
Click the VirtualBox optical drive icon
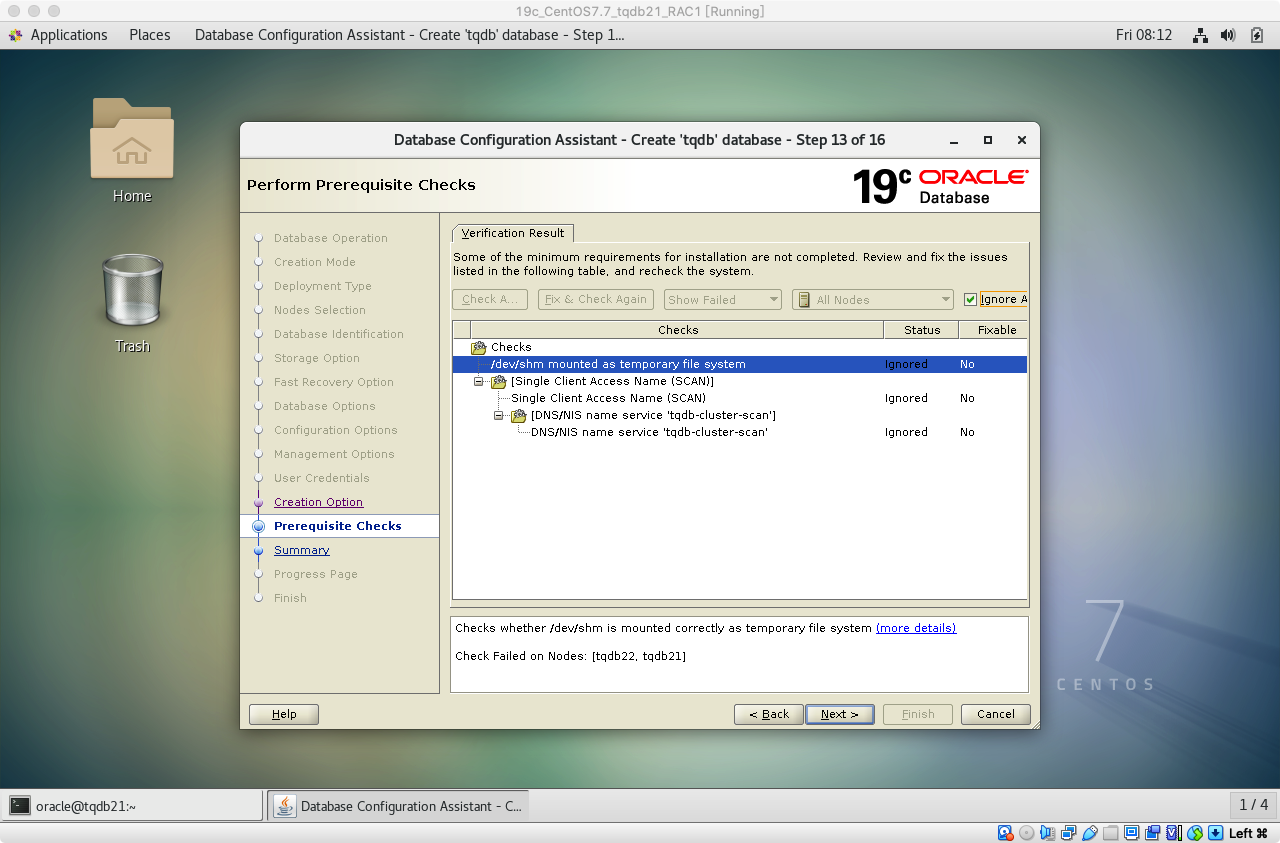[x=1026, y=833]
